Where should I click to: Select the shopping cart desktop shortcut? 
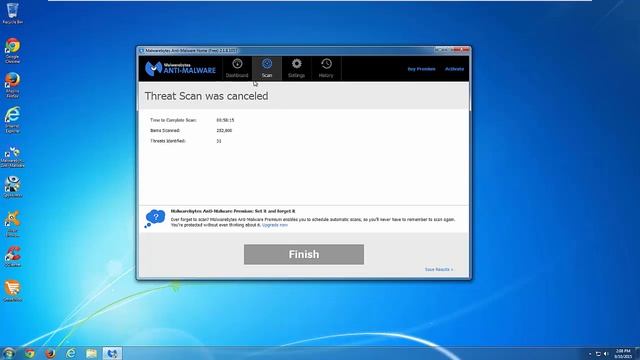click(x=13, y=291)
